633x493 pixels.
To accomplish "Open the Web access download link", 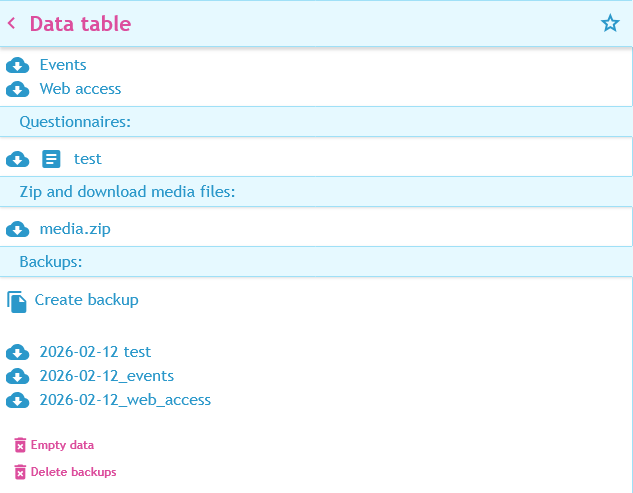I will click(x=80, y=89).
